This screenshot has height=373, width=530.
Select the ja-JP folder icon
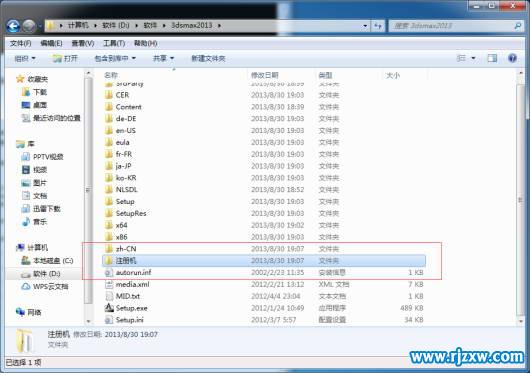109,166
